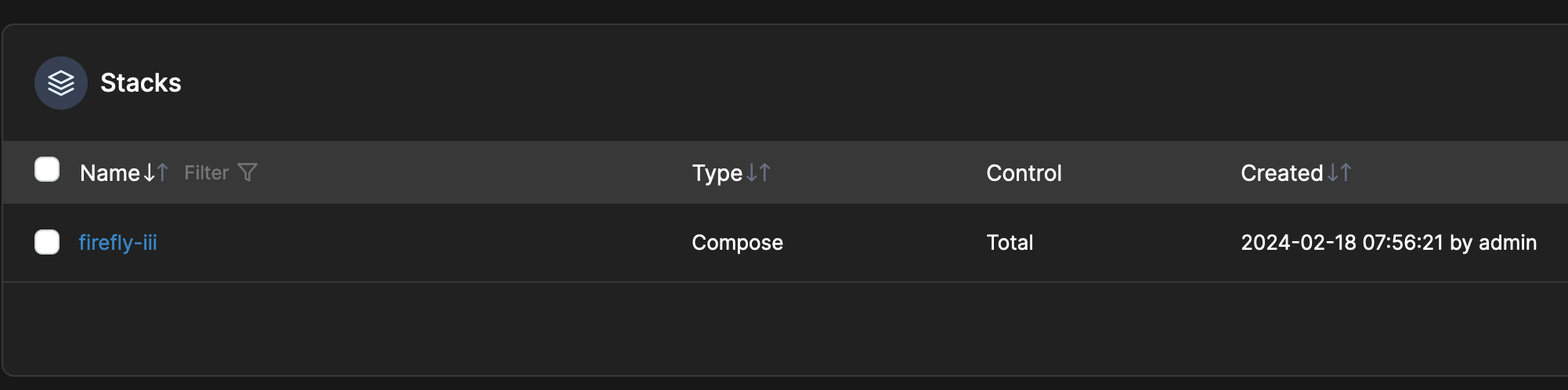Click the Compose type cell
Image resolution: width=1568 pixels, height=390 pixels.
pos(737,243)
